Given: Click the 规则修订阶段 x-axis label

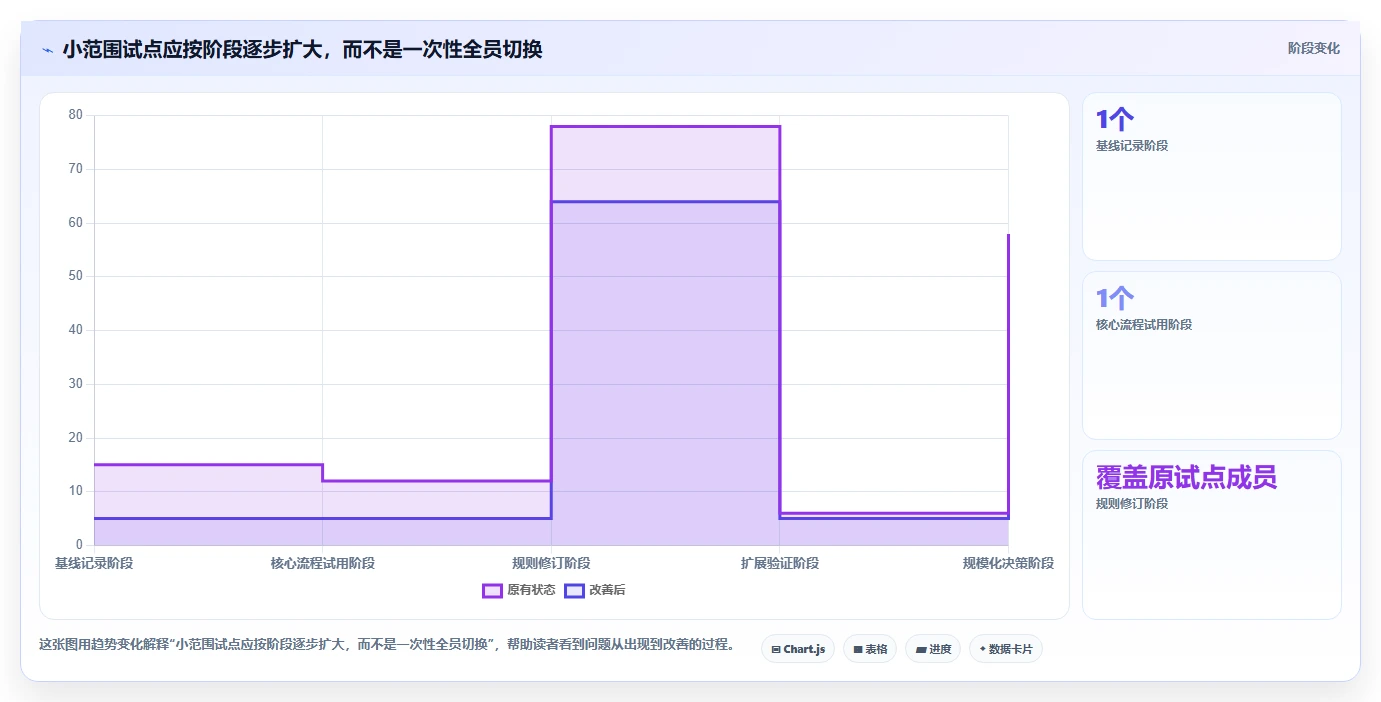Looking at the screenshot, I should (551, 563).
